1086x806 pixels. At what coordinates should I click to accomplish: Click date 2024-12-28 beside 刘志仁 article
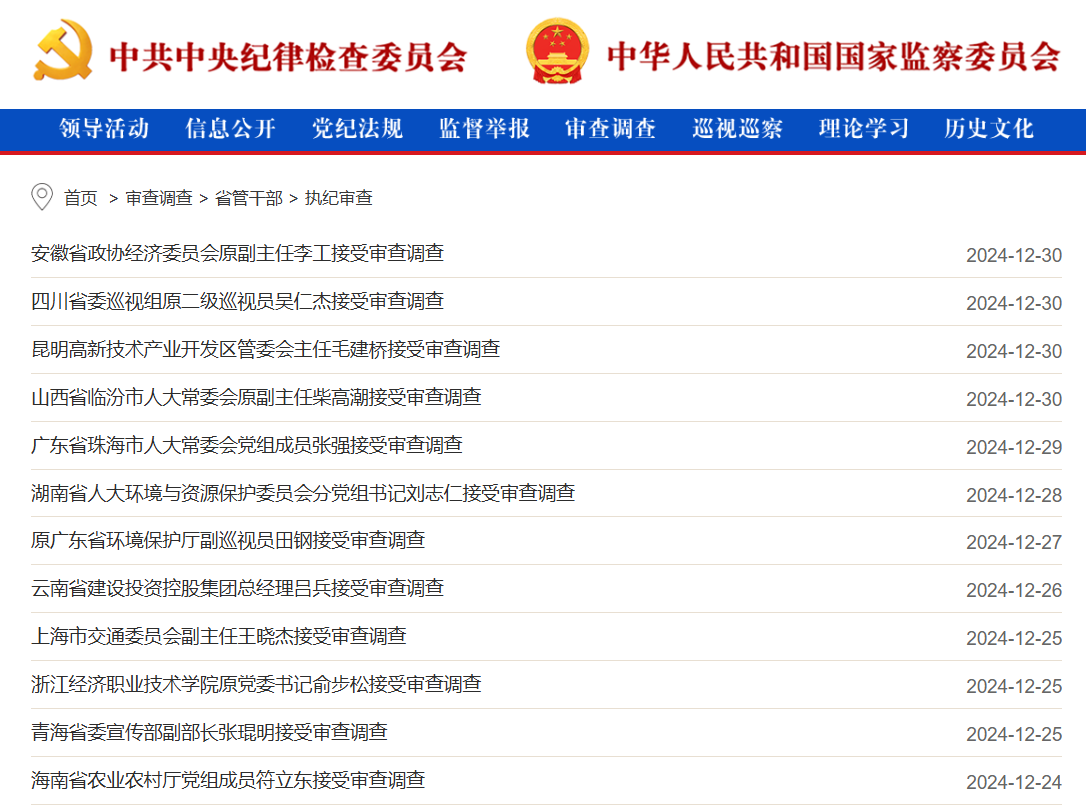click(x=1014, y=495)
